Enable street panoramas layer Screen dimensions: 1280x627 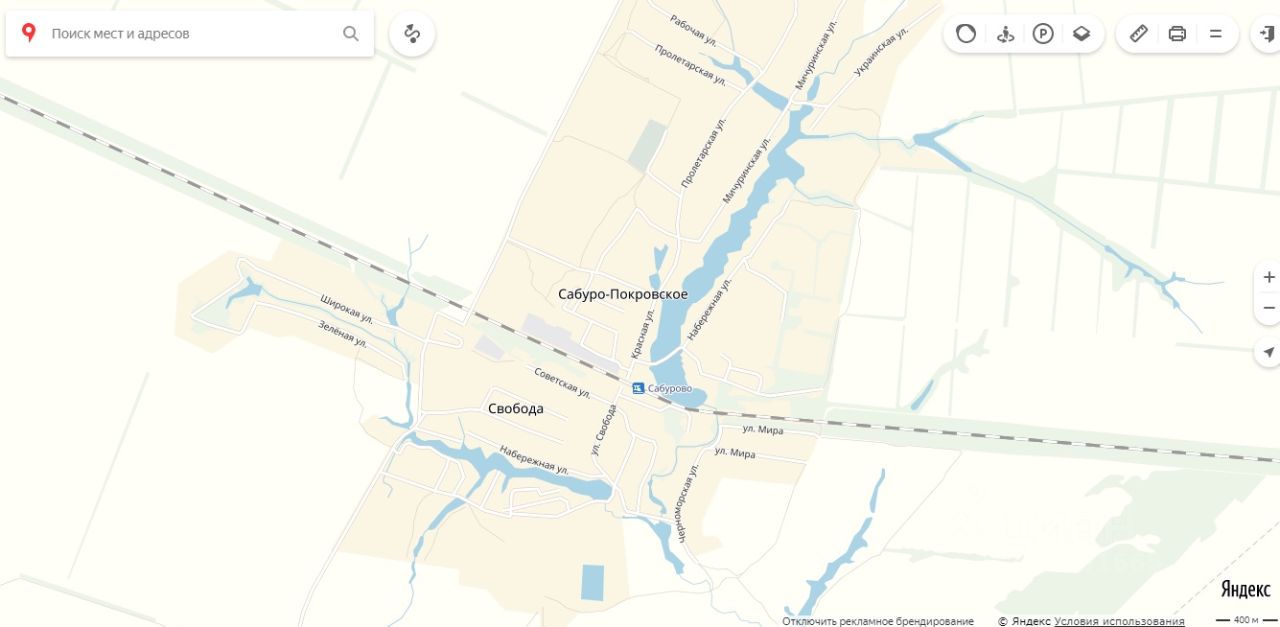(1005, 34)
